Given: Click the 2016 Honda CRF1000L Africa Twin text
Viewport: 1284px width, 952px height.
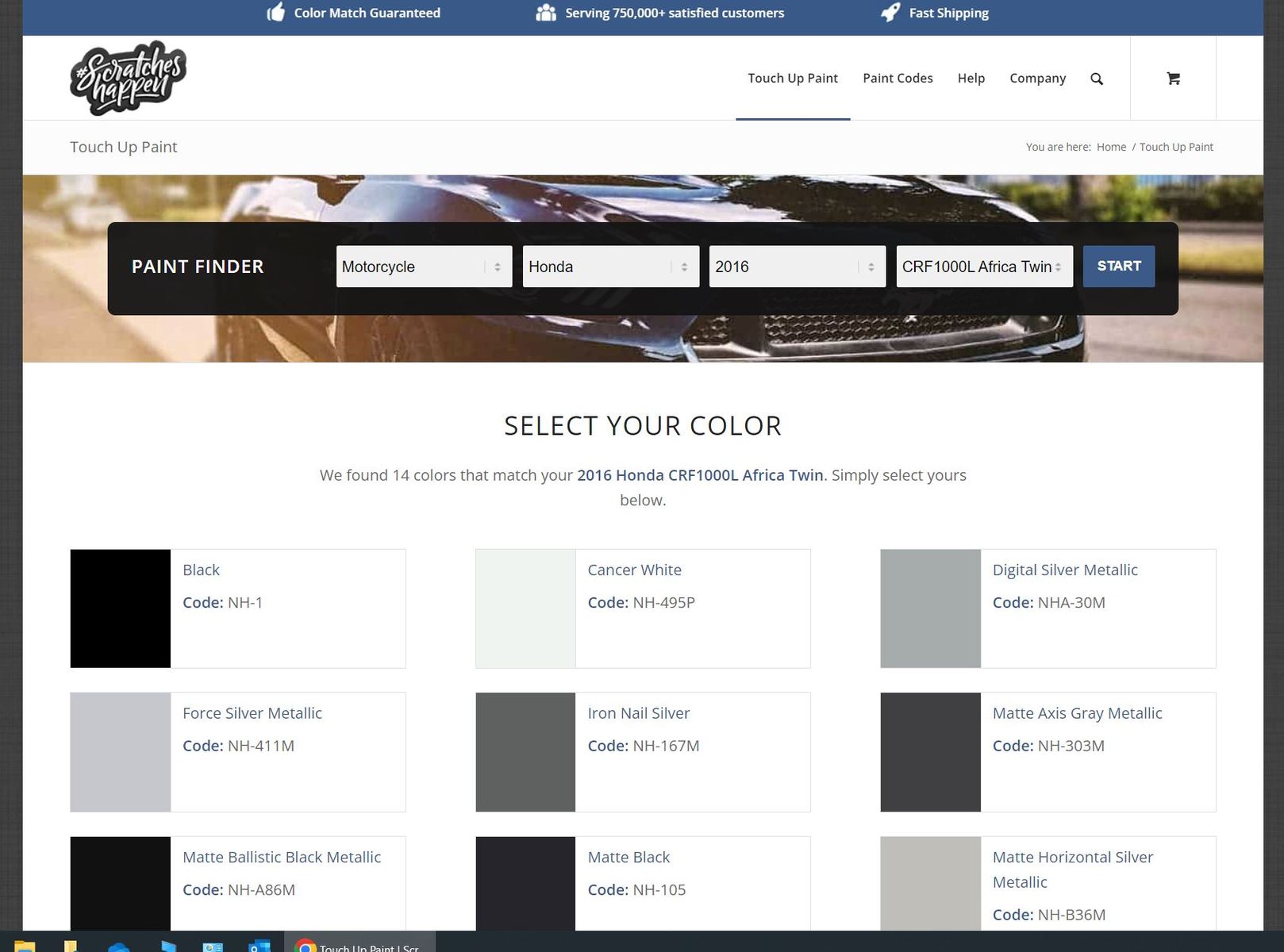Looking at the screenshot, I should tap(700, 475).
